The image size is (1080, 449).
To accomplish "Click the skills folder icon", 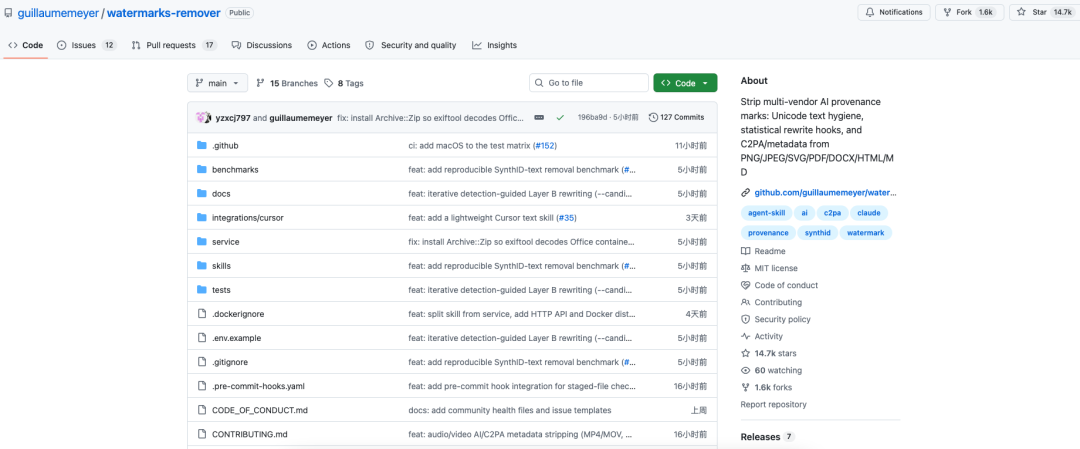I will [202, 266].
